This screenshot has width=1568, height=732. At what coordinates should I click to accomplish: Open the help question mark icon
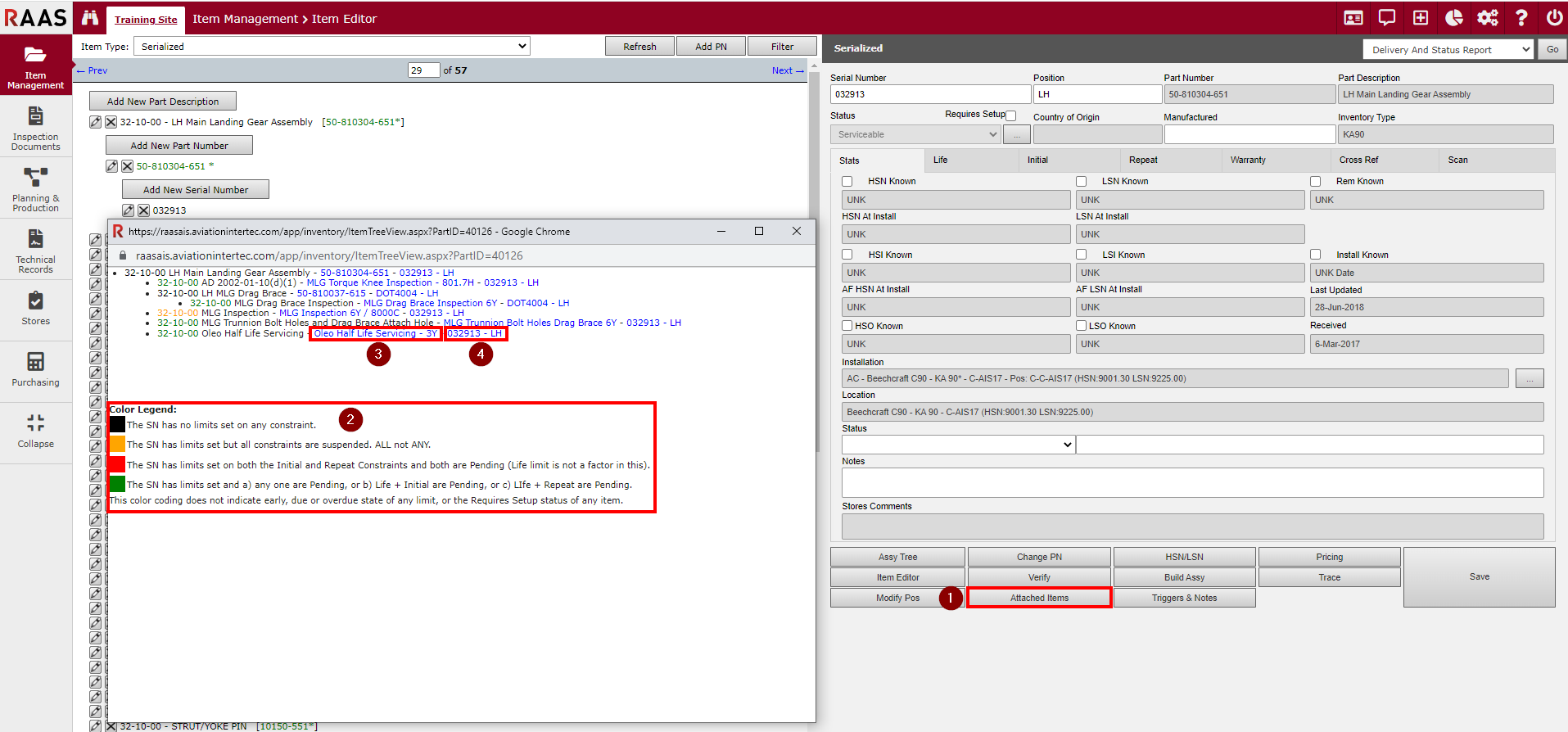coord(1521,18)
